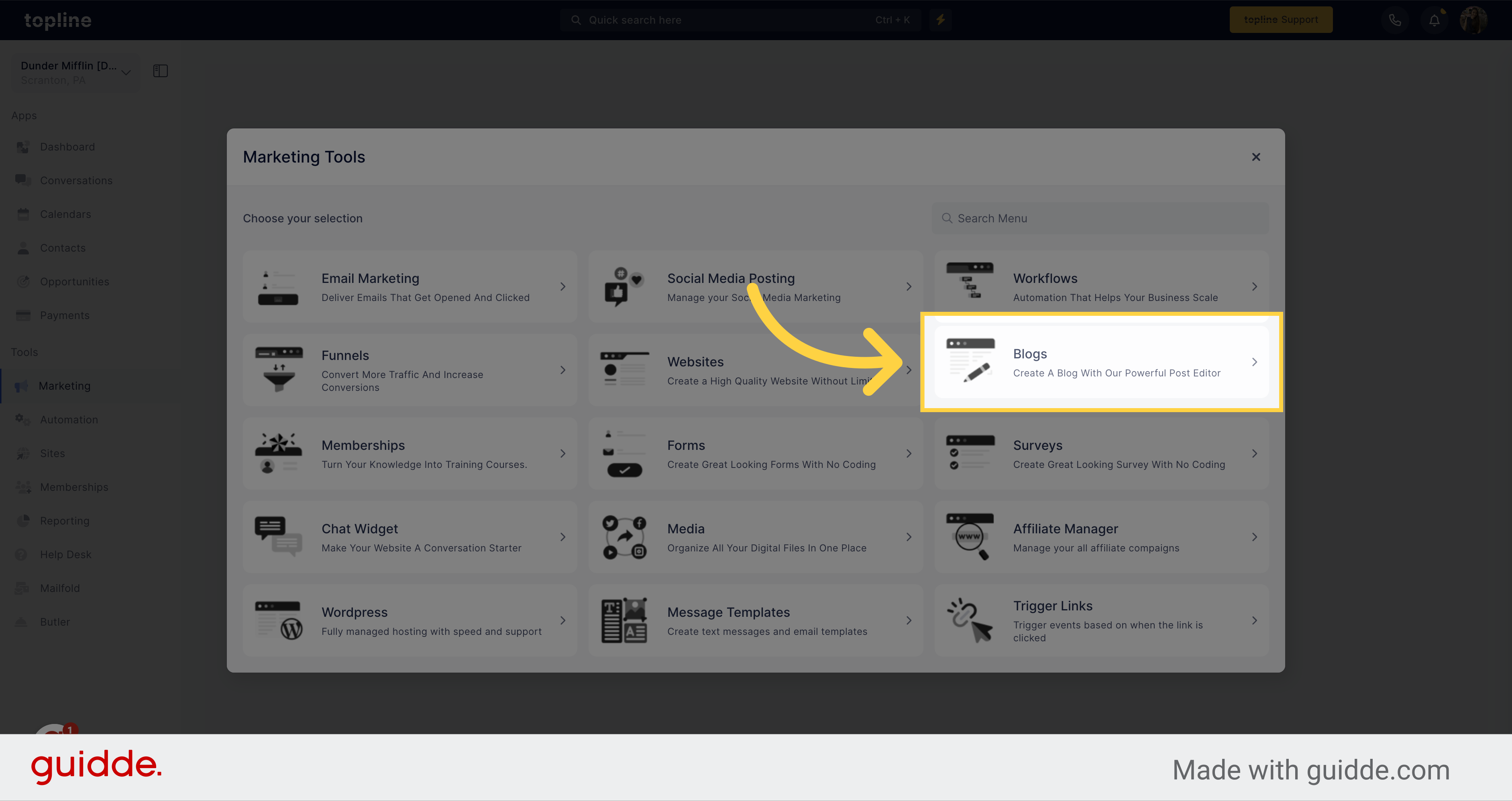Click the Calendars sidebar icon
The image size is (1512, 801).
(x=23, y=214)
